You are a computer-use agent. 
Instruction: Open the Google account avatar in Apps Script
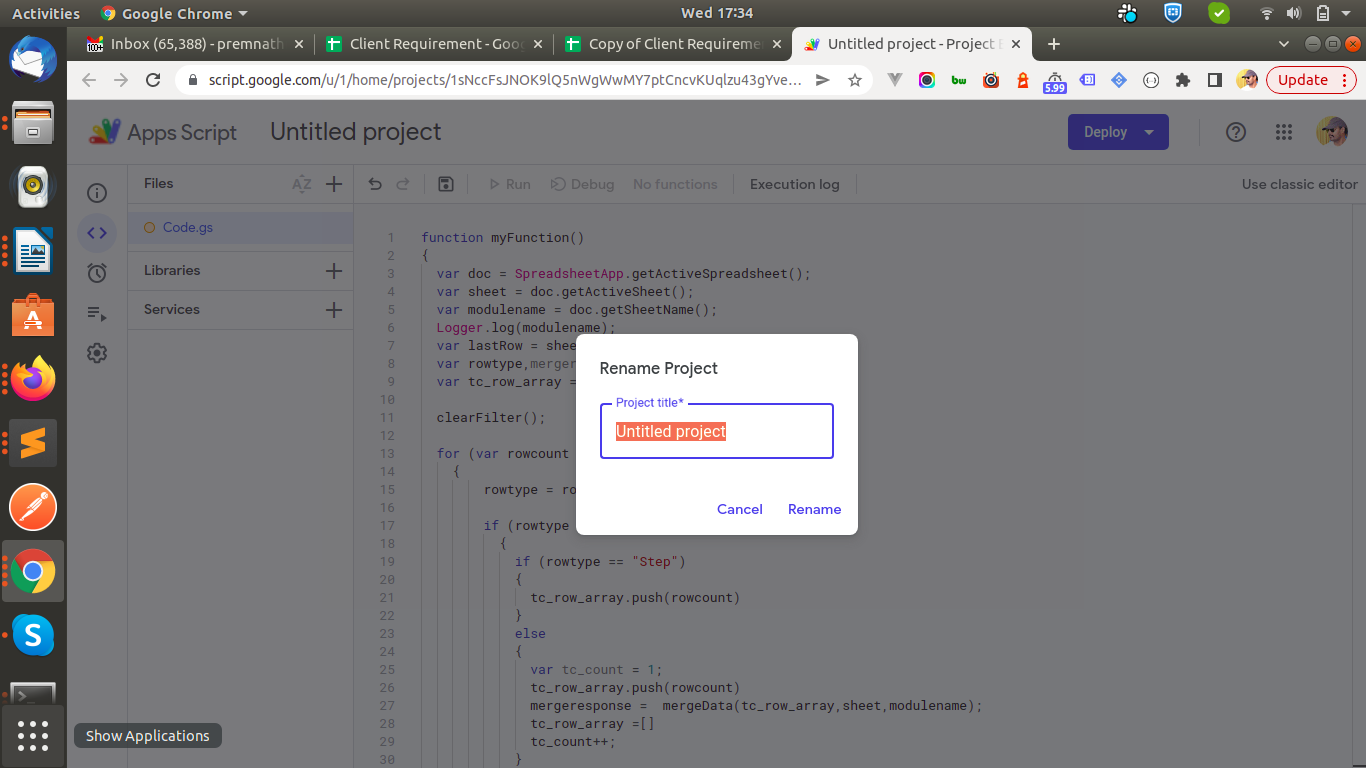click(x=1332, y=132)
